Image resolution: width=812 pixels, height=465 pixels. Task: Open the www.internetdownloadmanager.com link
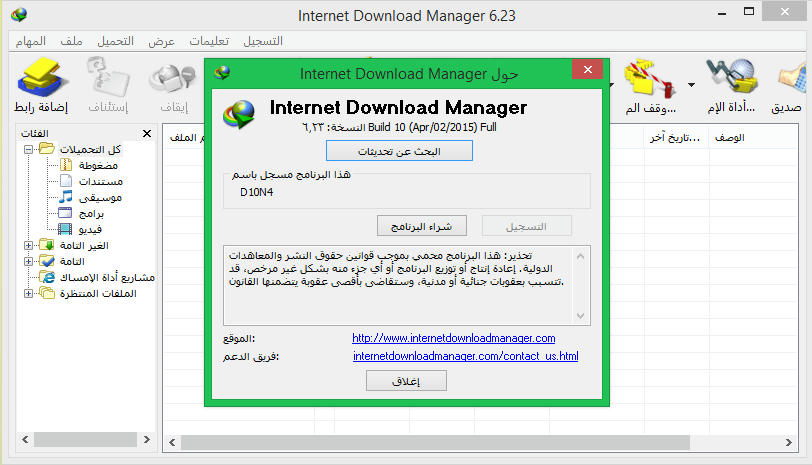point(454,338)
